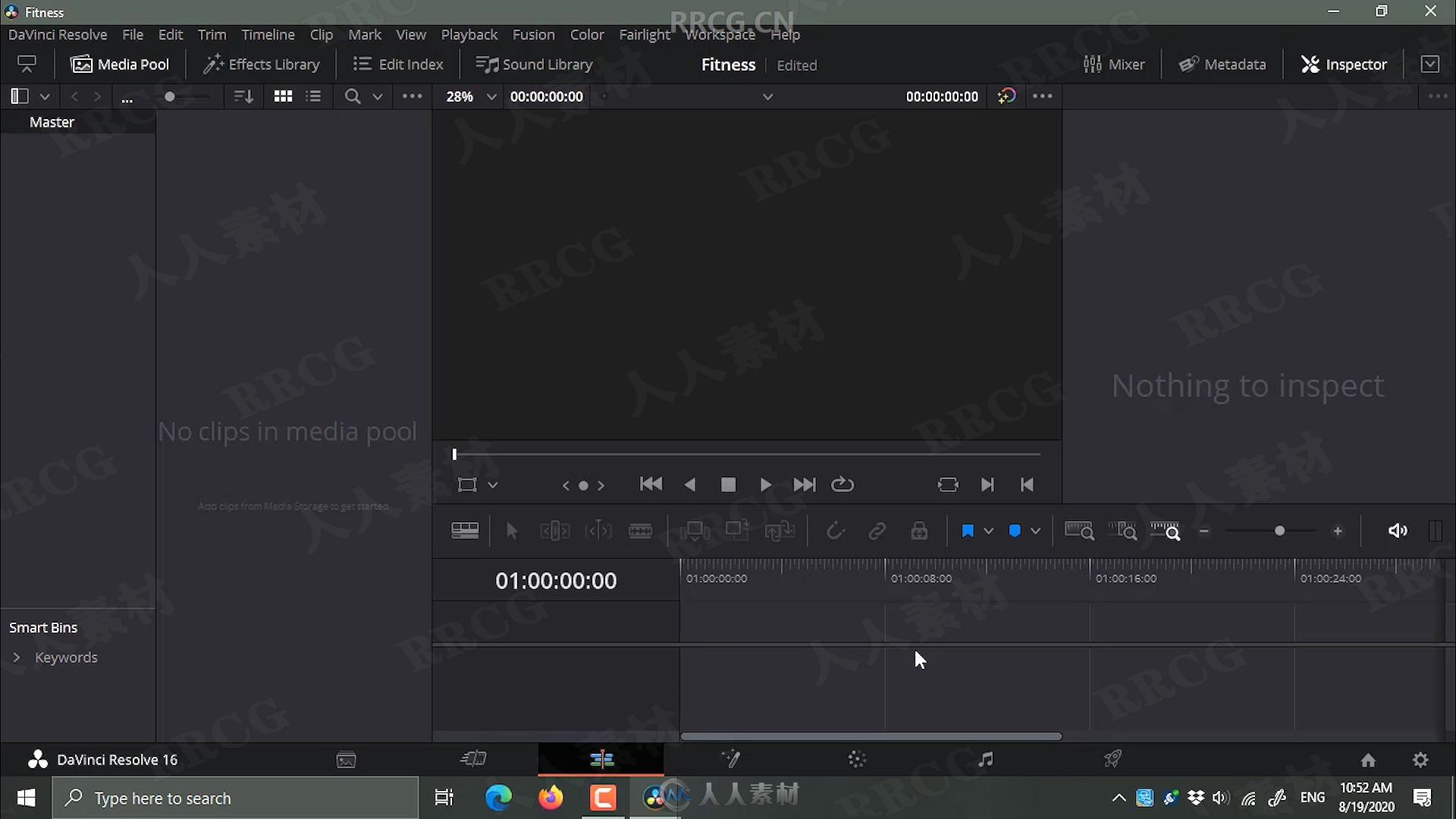Click the Insert Clip icon
1456x819 pixels.
point(695,531)
